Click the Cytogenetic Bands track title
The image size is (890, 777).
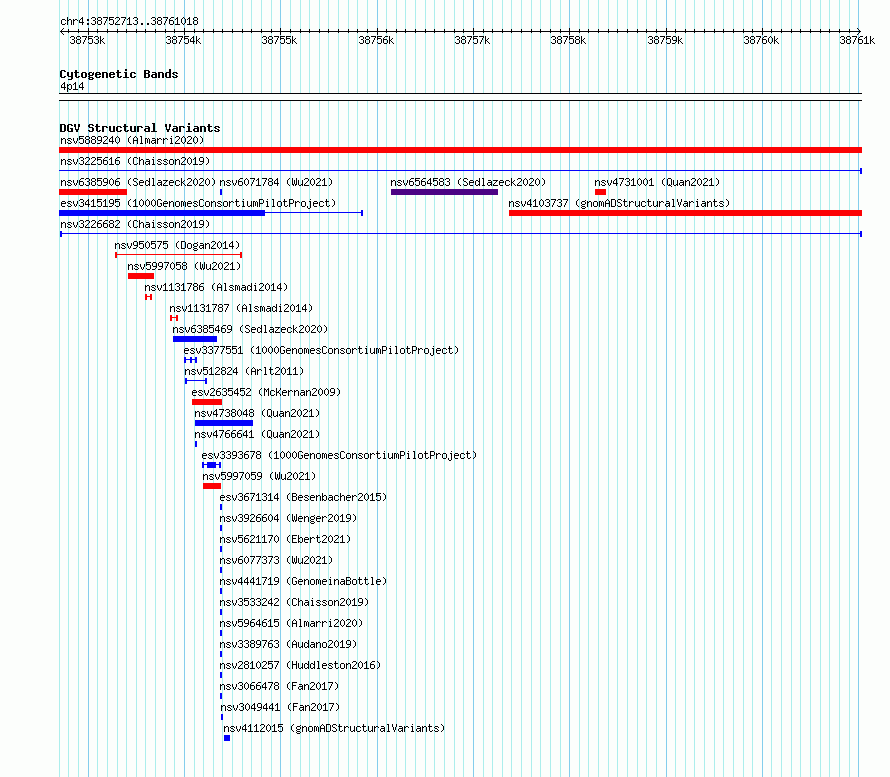tap(119, 74)
